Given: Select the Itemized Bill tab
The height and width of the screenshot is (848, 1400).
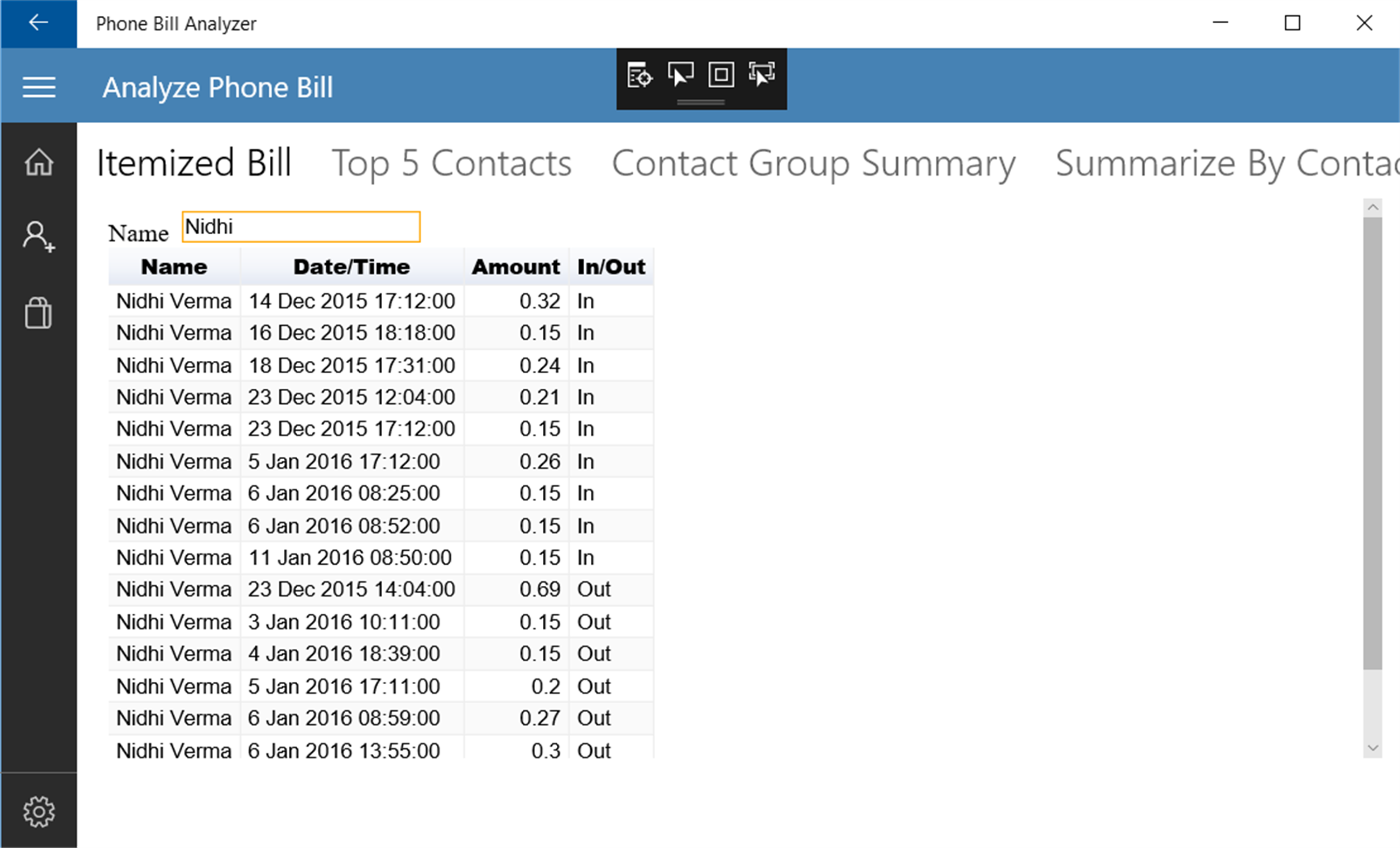Looking at the screenshot, I should 194,164.
